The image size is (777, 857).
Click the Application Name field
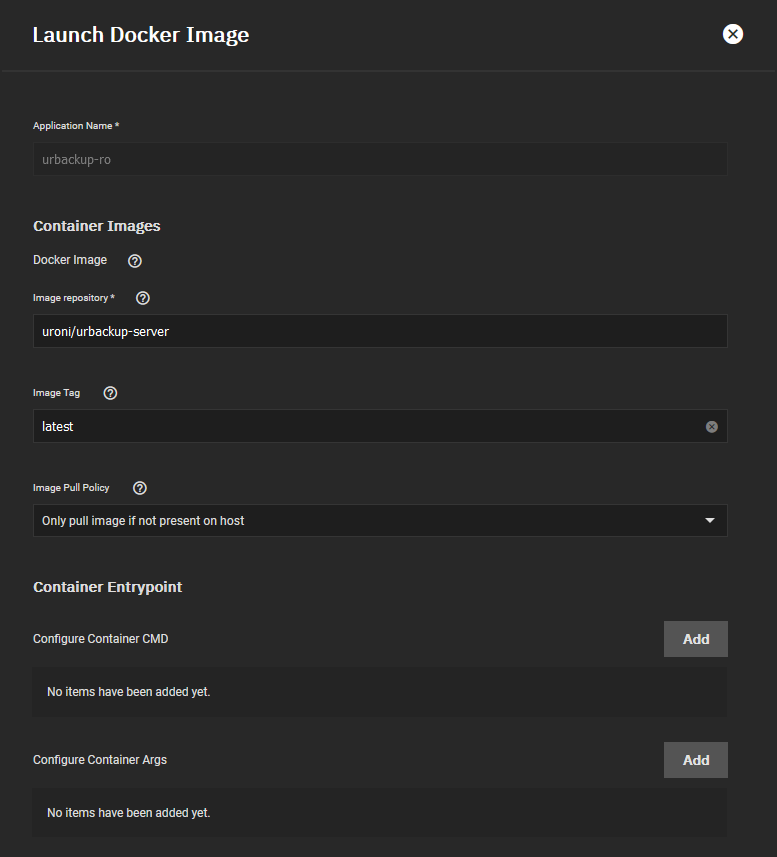380,159
